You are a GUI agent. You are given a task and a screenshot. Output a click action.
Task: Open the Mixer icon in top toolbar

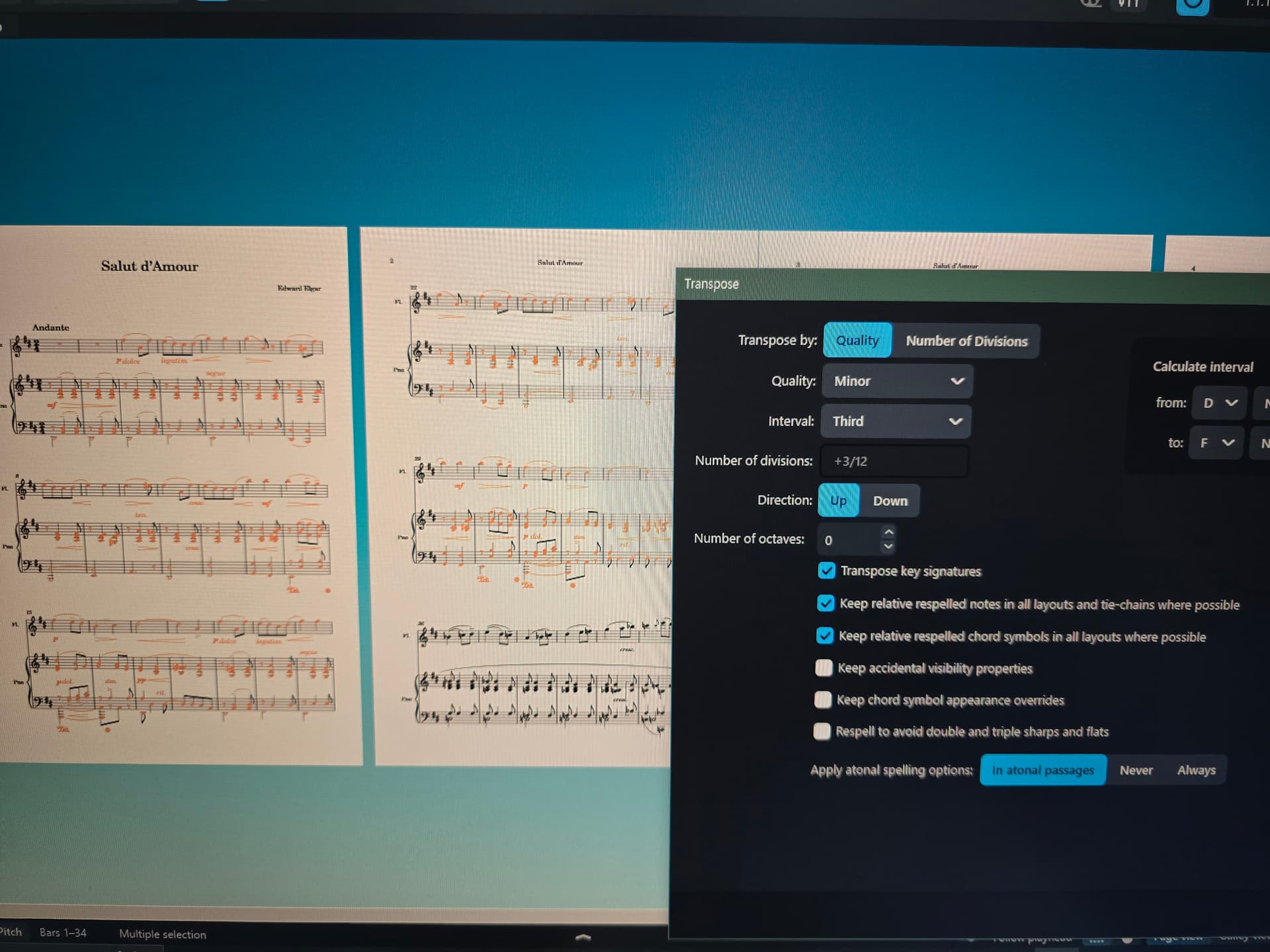point(1128,4)
